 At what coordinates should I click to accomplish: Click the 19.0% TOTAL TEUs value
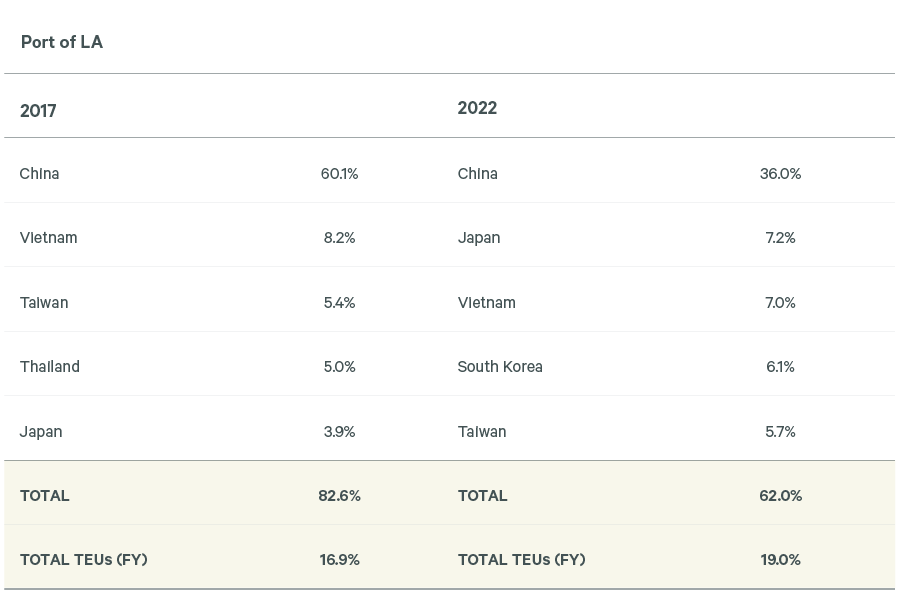pos(780,560)
